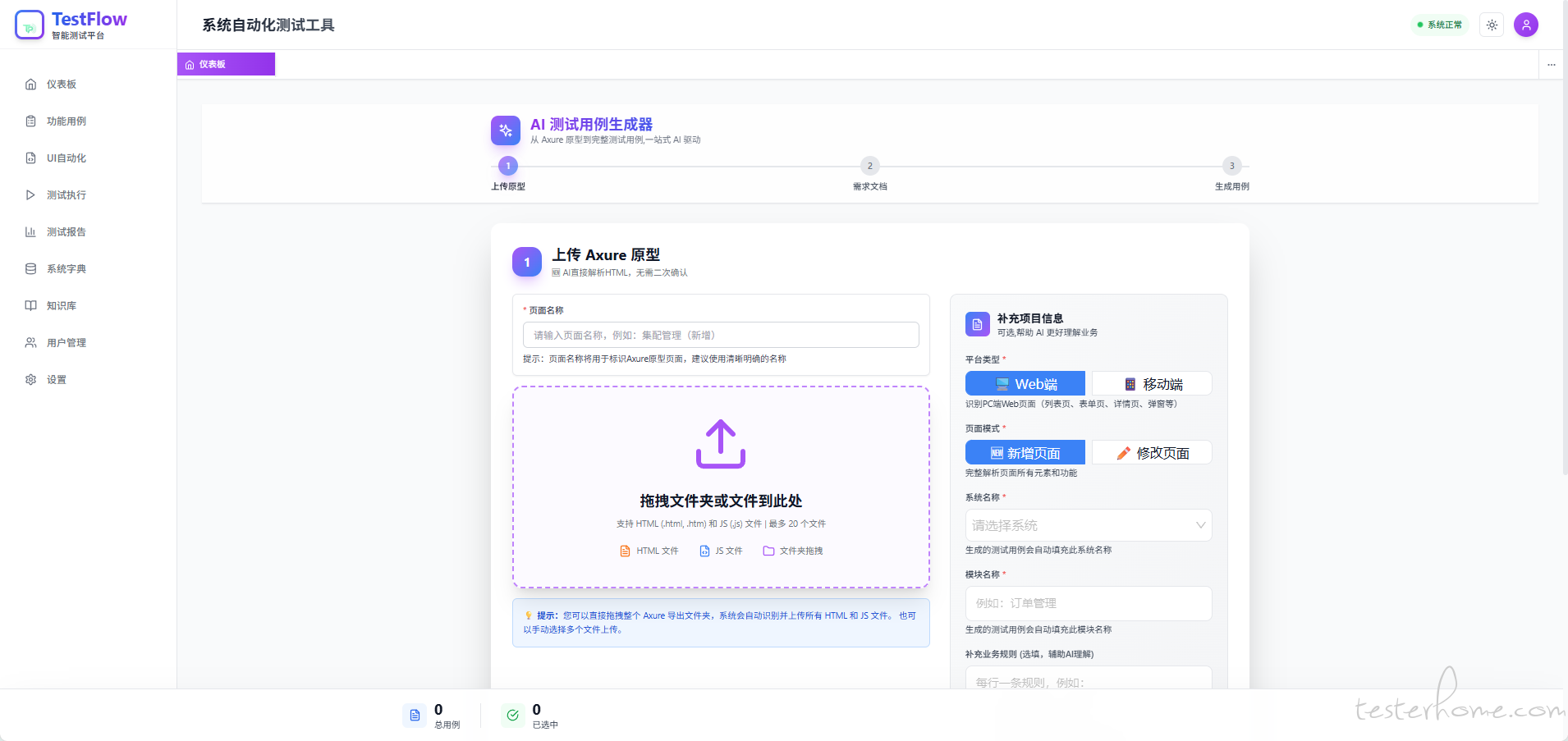
Task: Click the 测试执行 play icon in sidebar
Action: click(x=31, y=195)
